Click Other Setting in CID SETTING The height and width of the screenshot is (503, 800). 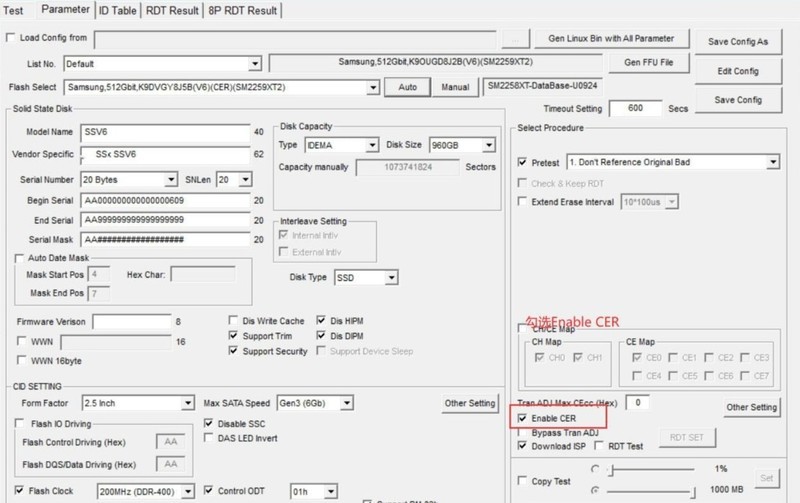click(469, 403)
